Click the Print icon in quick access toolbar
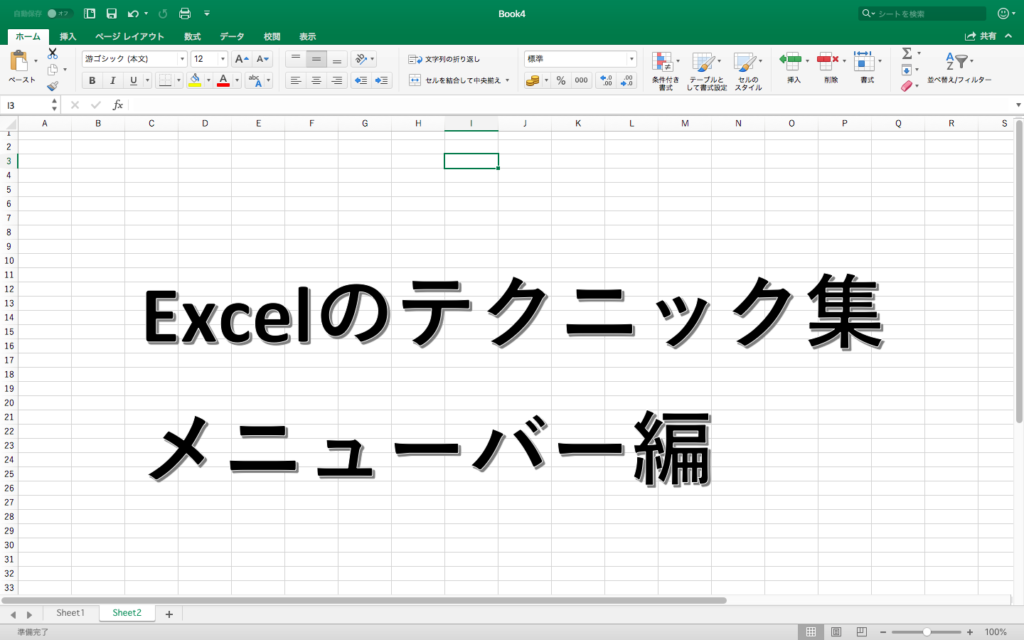1024x640 pixels. pyautogui.click(x=185, y=14)
